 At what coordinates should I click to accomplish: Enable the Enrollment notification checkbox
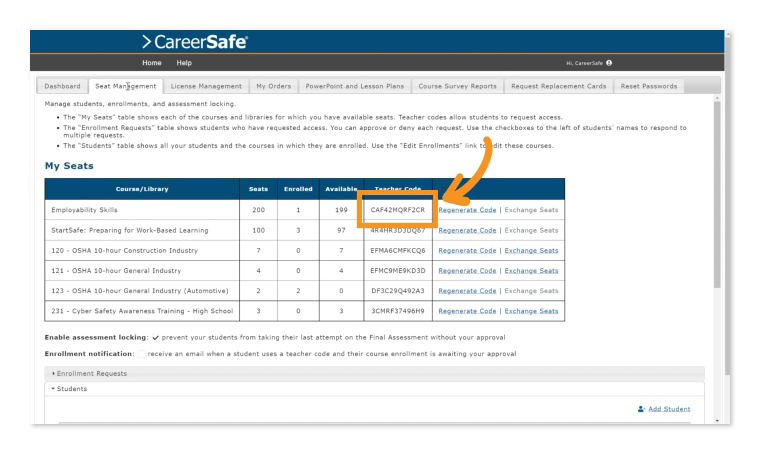[141, 354]
